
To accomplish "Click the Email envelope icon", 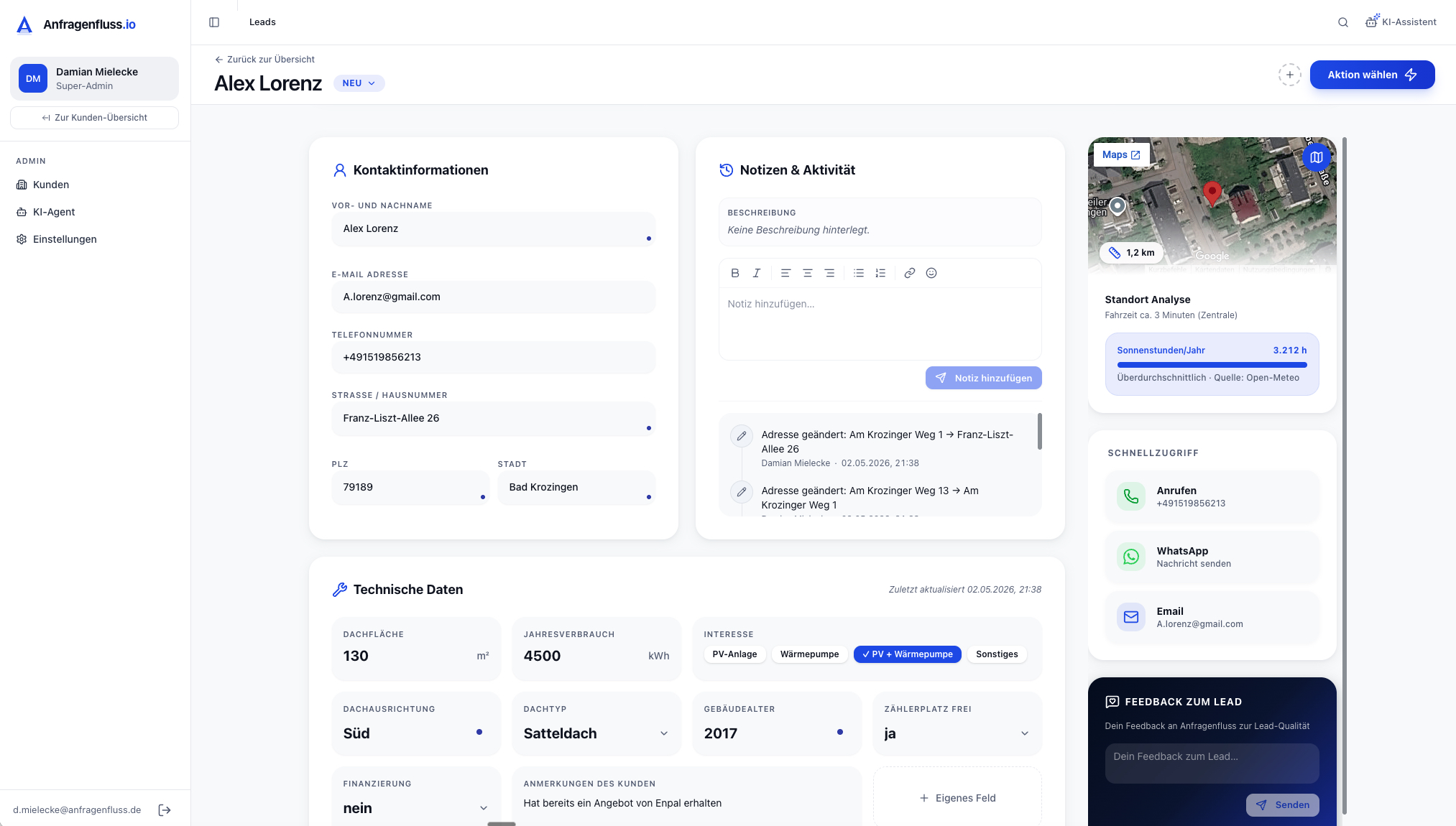I will (x=1130, y=617).
